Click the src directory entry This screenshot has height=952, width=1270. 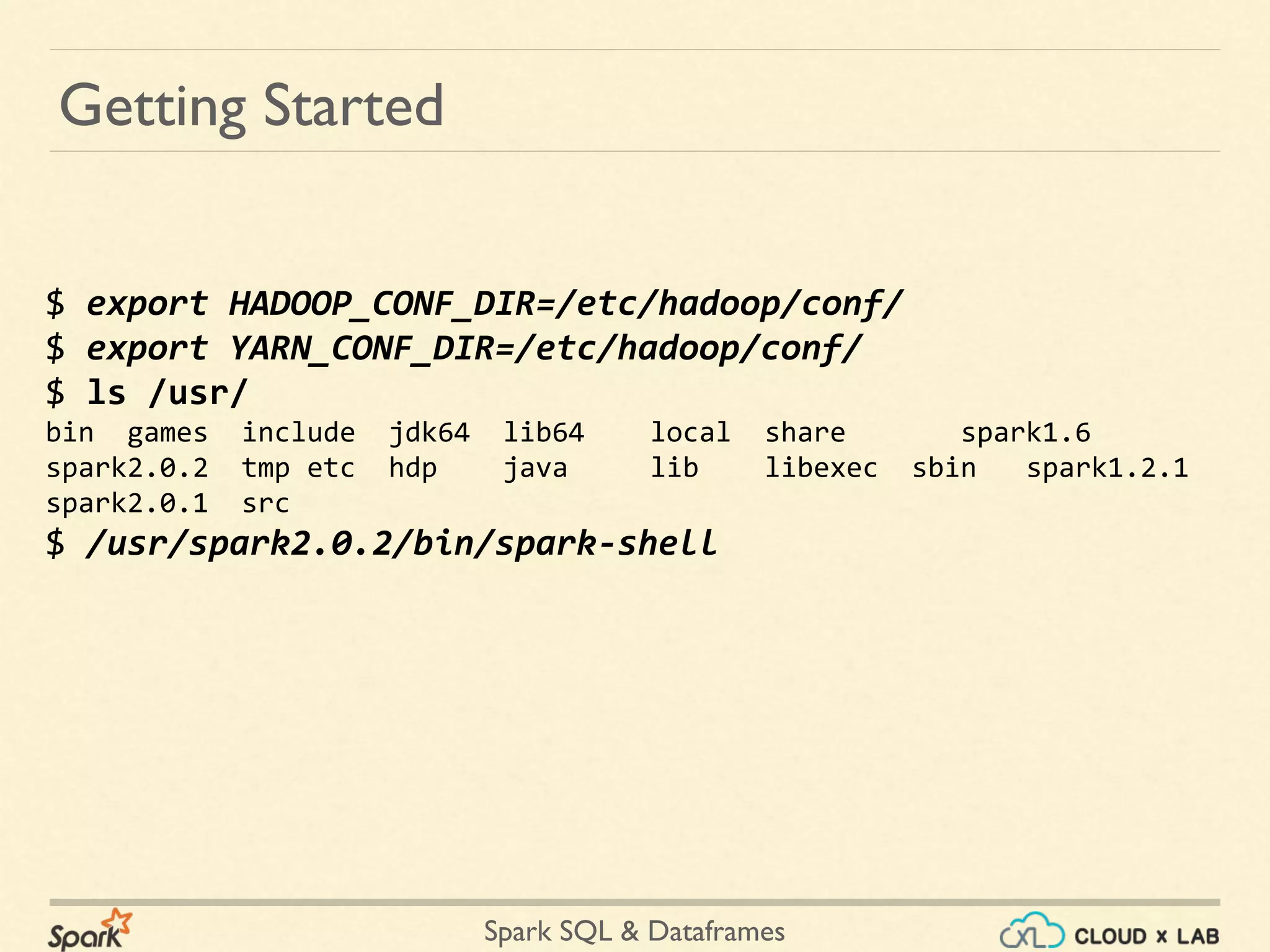tap(265, 503)
